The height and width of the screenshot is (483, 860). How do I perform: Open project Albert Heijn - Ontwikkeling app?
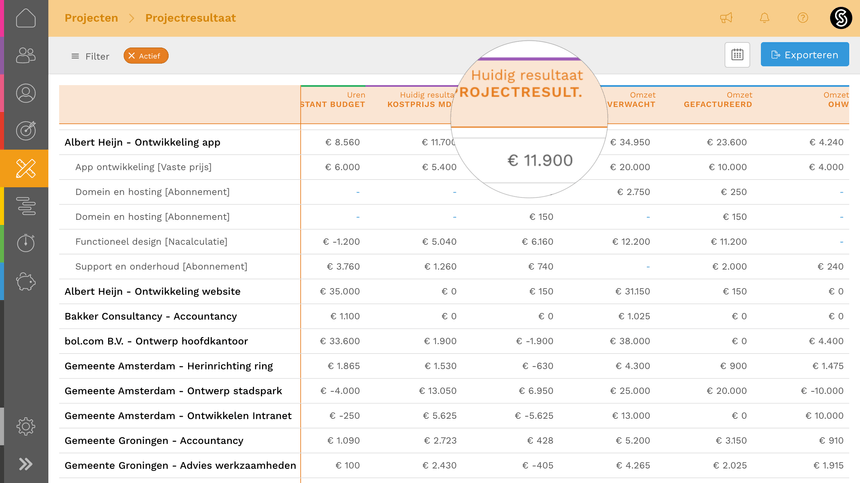point(143,142)
